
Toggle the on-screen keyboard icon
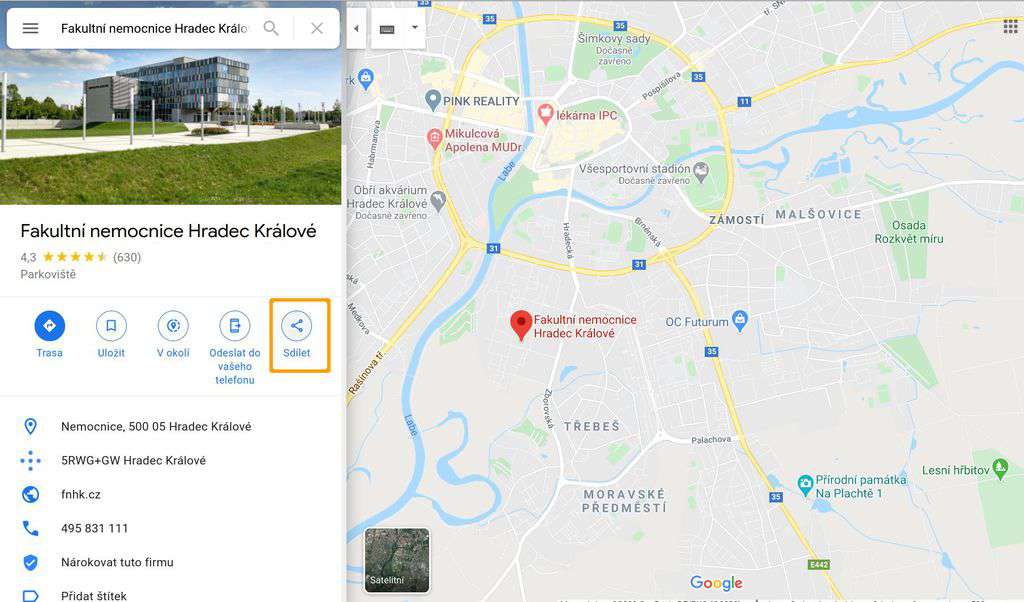(387, 29)
